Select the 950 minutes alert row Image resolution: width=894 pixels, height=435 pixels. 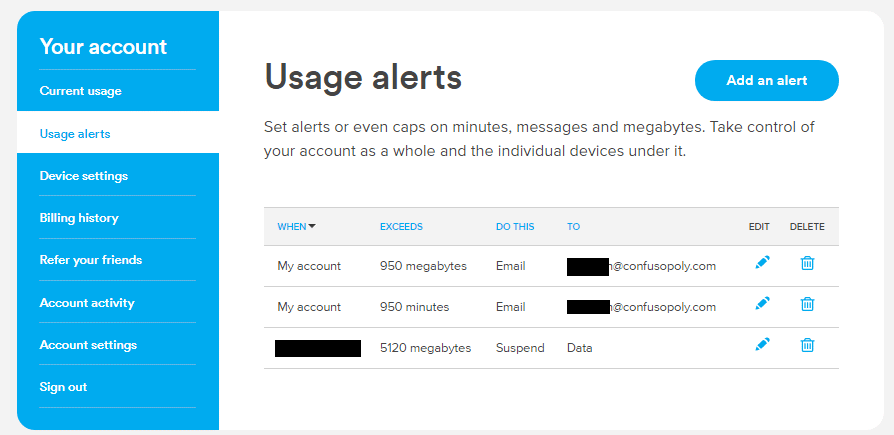(551, 307)
